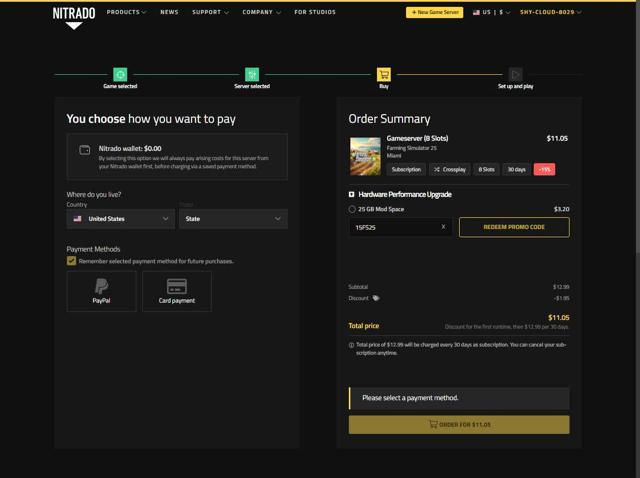This screenshot has width=640, height=478.
Task: Click Redeem Promo Code button
Action: tap(514, 227)
